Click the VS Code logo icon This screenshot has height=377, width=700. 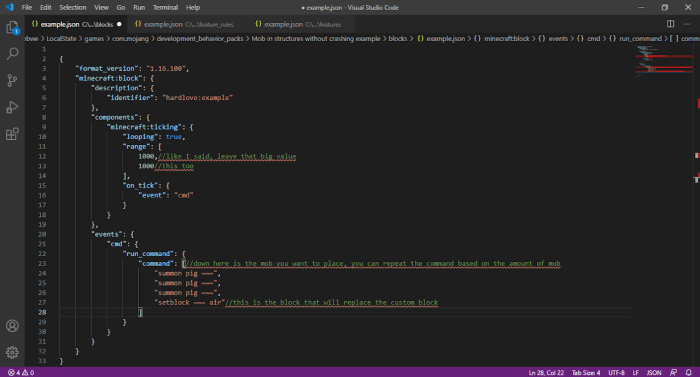pyautogui.click(x=9, y=7)
